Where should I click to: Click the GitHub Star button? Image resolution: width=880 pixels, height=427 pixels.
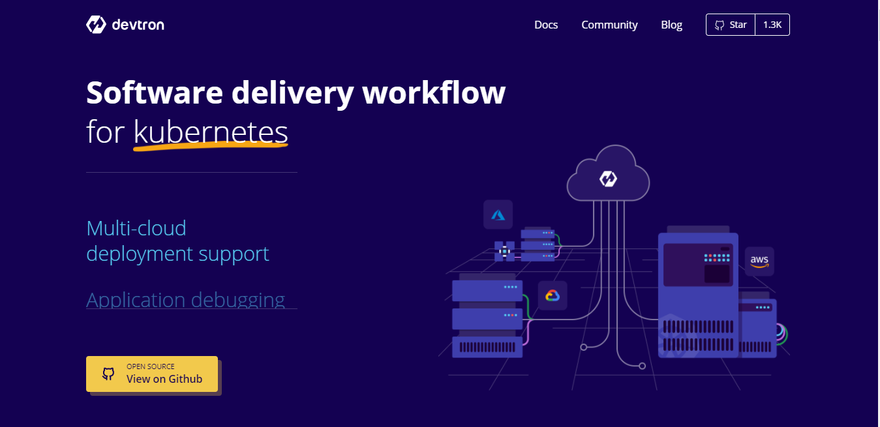[731, 25]
